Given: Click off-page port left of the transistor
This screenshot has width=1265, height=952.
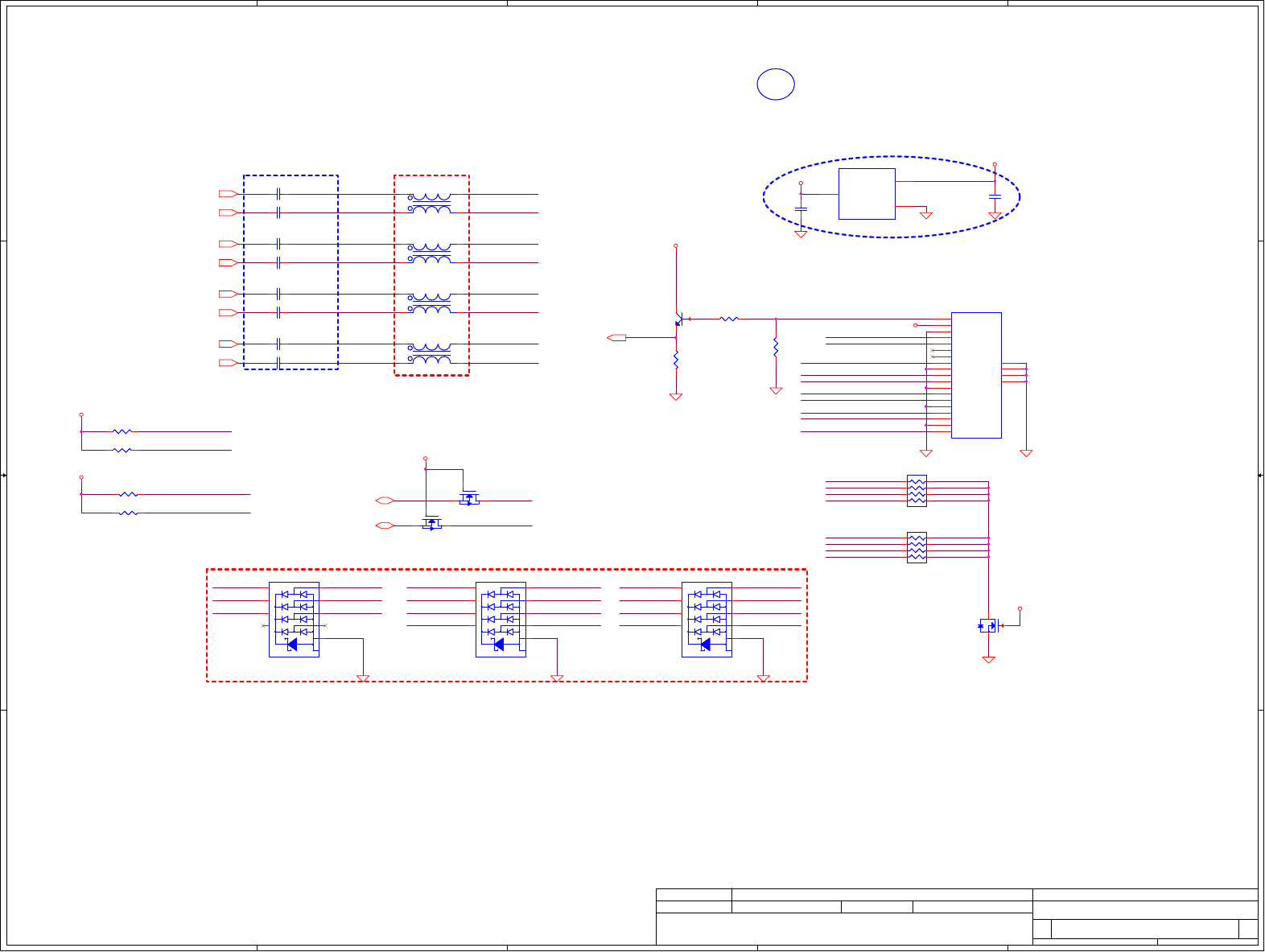Looking at the screenshot, I should 616,337.
